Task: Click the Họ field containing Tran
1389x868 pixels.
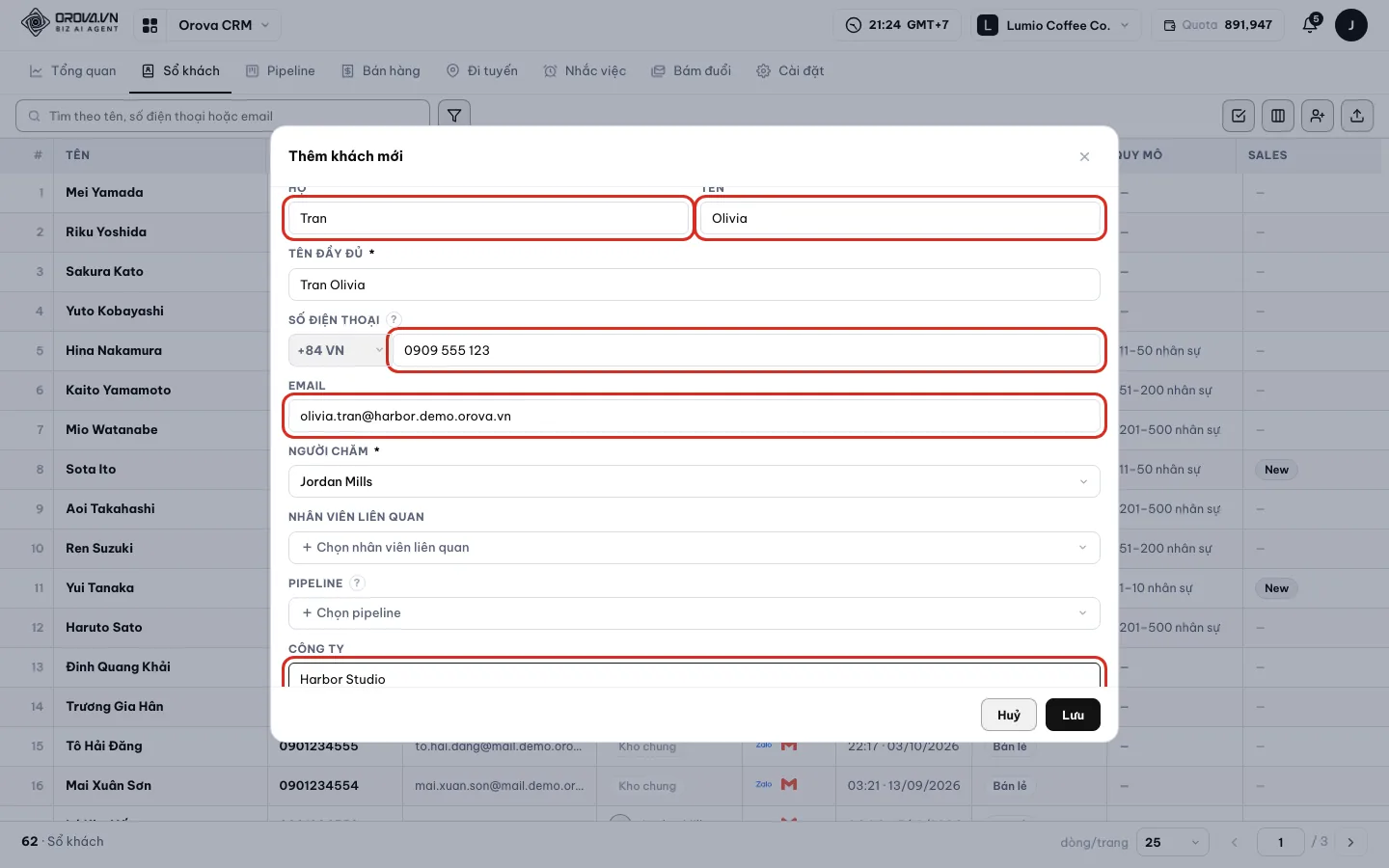Action: [489, 218]
